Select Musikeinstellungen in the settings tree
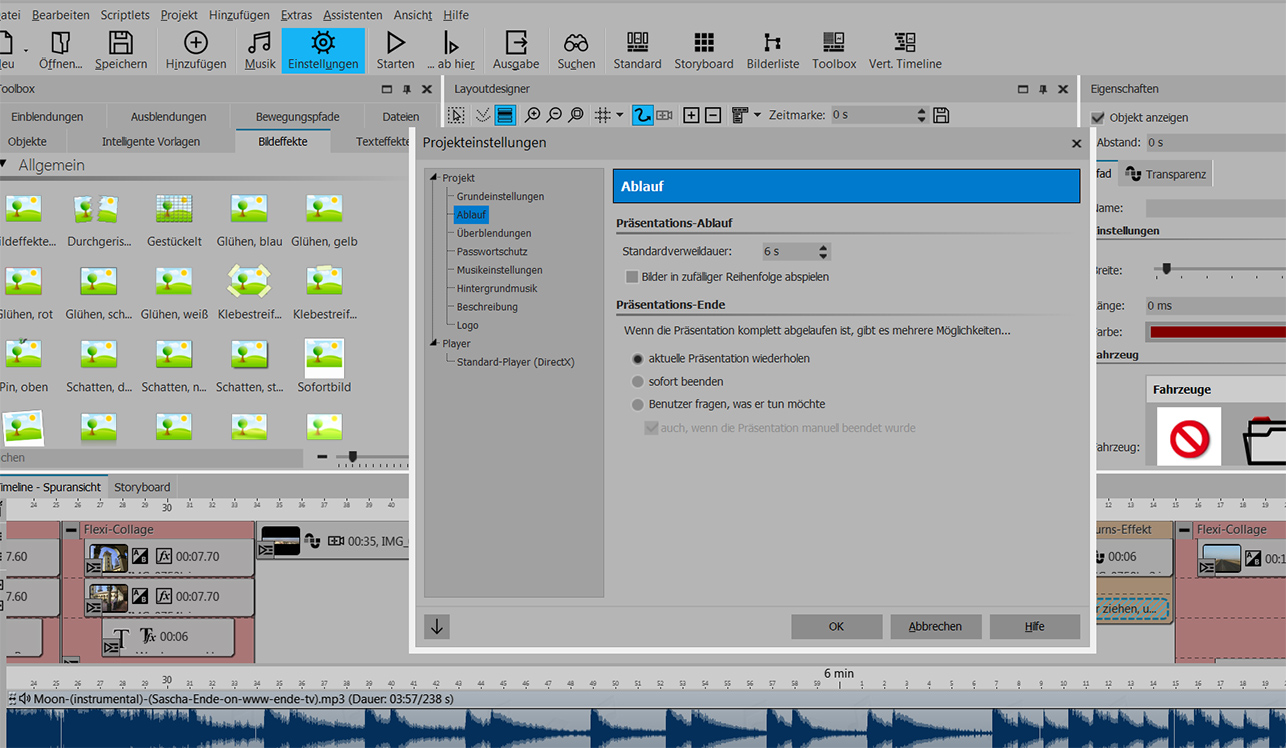1286x748 pixels. [x=499, y=270]
